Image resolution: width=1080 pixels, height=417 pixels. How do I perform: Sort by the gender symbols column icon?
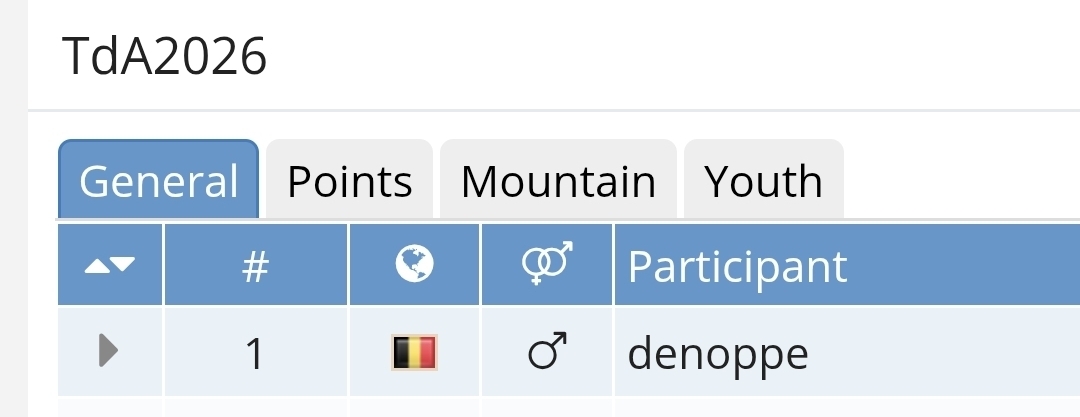pos(546,266)
